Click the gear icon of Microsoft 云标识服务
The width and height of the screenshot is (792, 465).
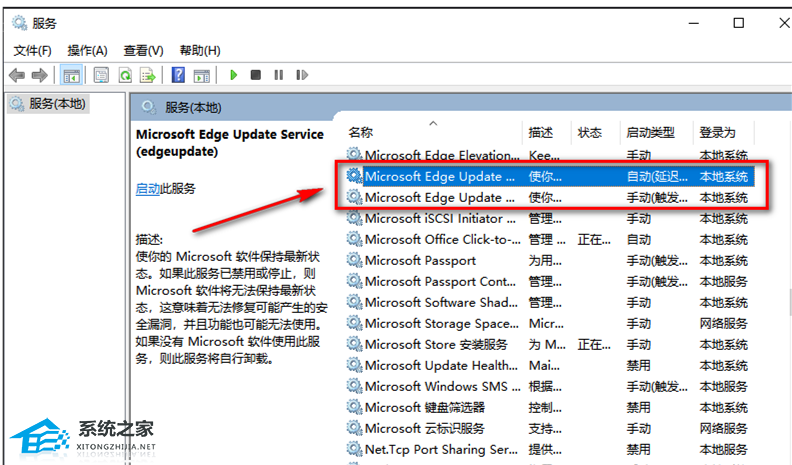[x=354, y=428]
